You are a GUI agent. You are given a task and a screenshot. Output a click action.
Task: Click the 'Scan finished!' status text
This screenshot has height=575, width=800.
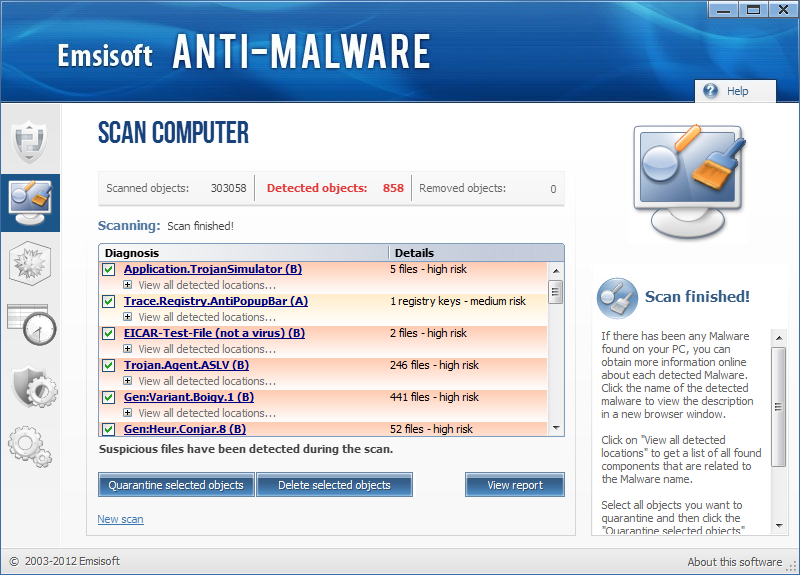tap(201, 226)
